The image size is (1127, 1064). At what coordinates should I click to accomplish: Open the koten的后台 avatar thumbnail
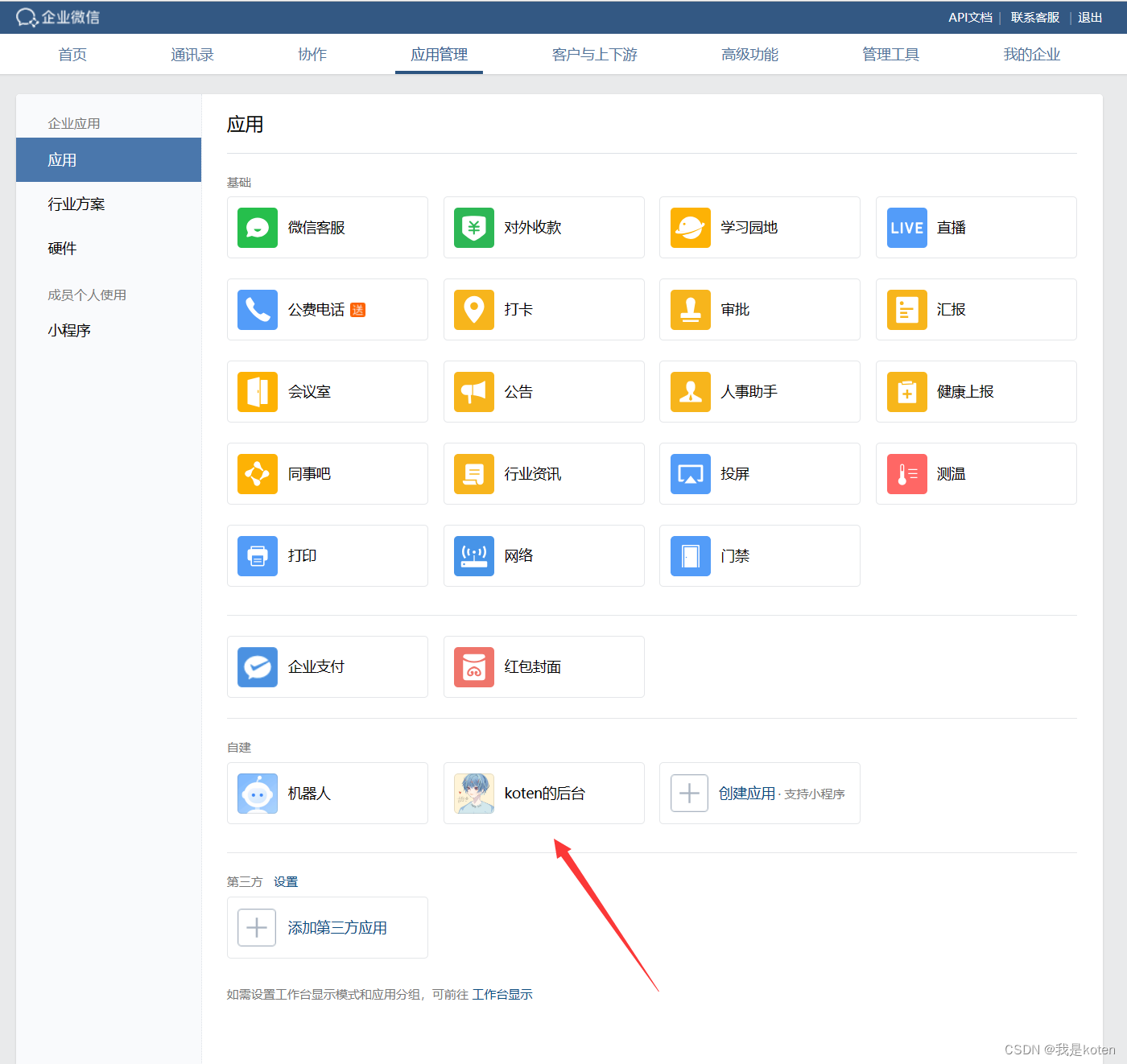(x=474, y=794)
